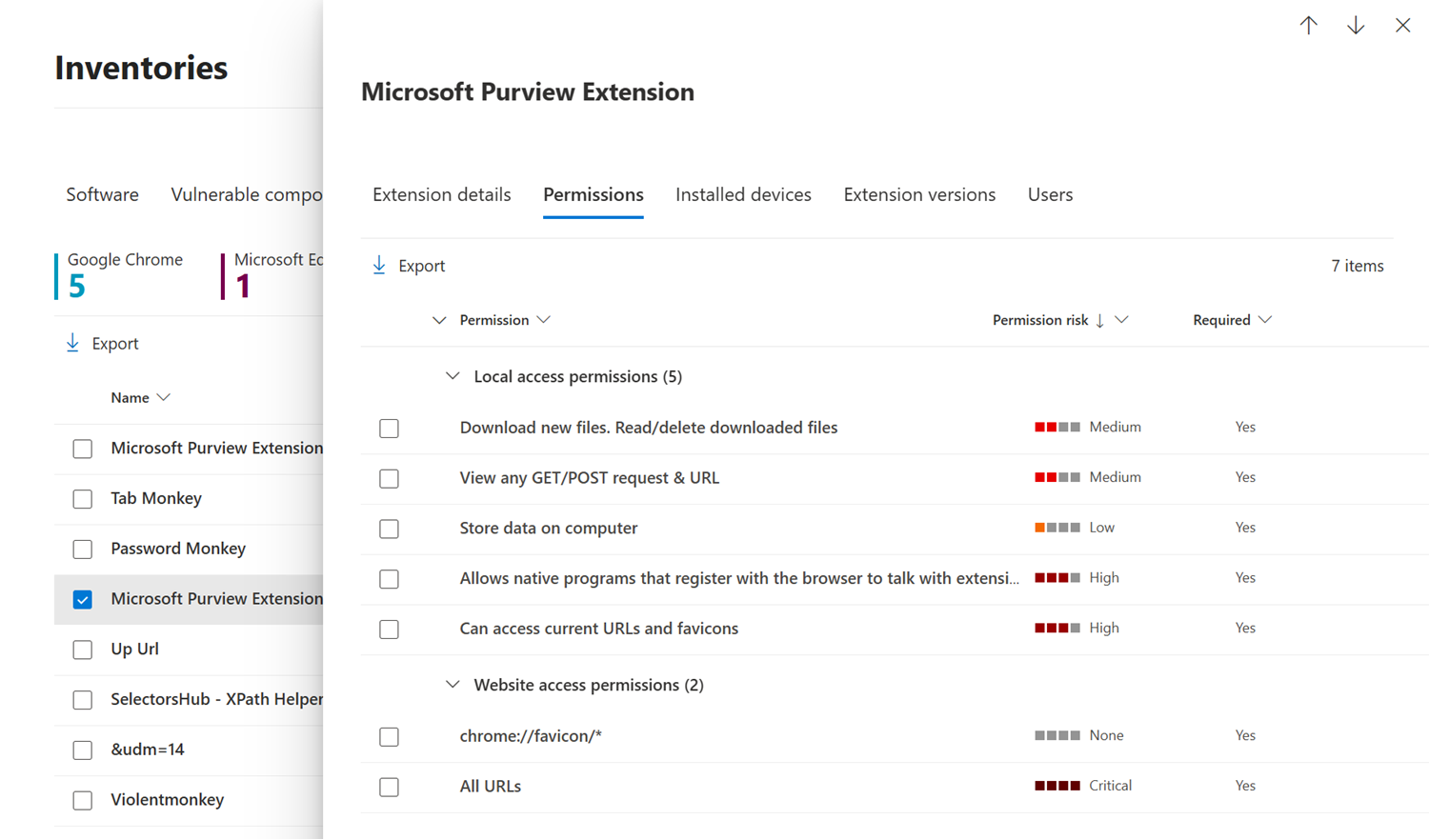Click the Low risk bar for Store data
Viewport: 1429px width, 840px height.
tap(1057, 528)
